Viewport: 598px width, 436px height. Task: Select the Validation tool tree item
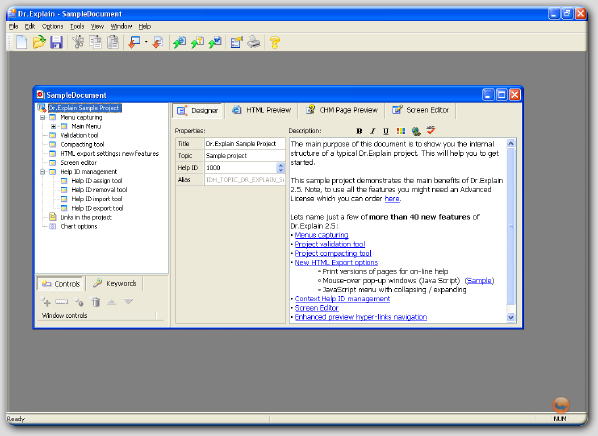click(79, 135)
